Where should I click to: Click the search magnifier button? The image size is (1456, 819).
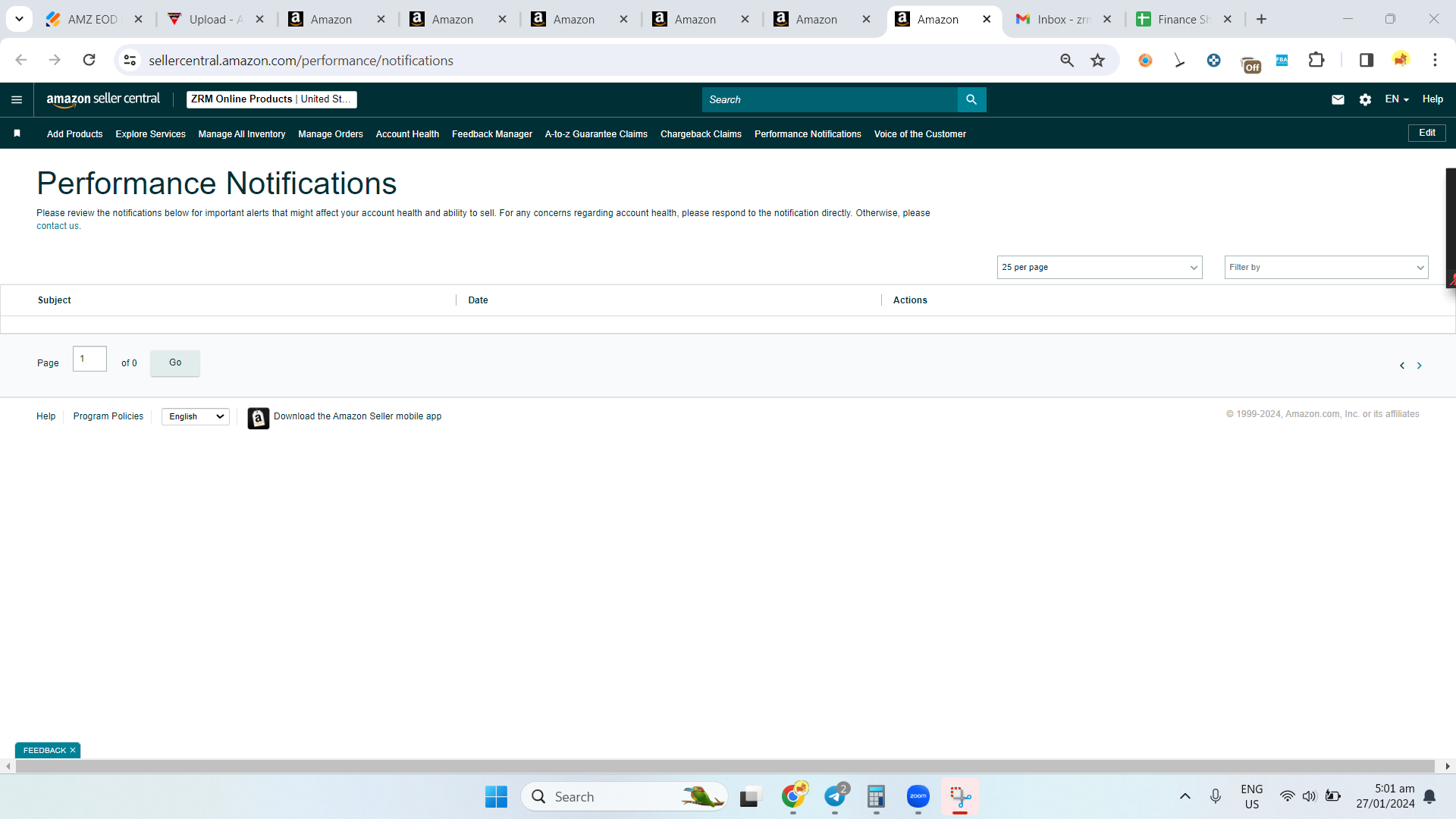pyautogui.click(x=971, y=99)
